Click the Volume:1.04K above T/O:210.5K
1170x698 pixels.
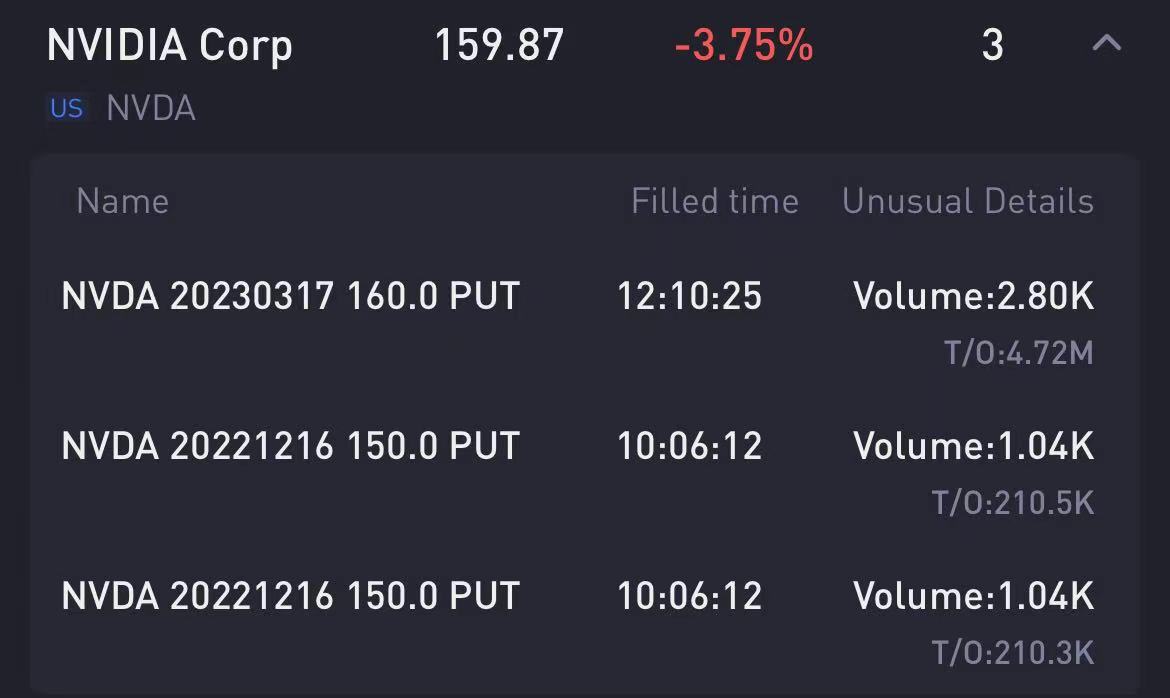point(973,446)
